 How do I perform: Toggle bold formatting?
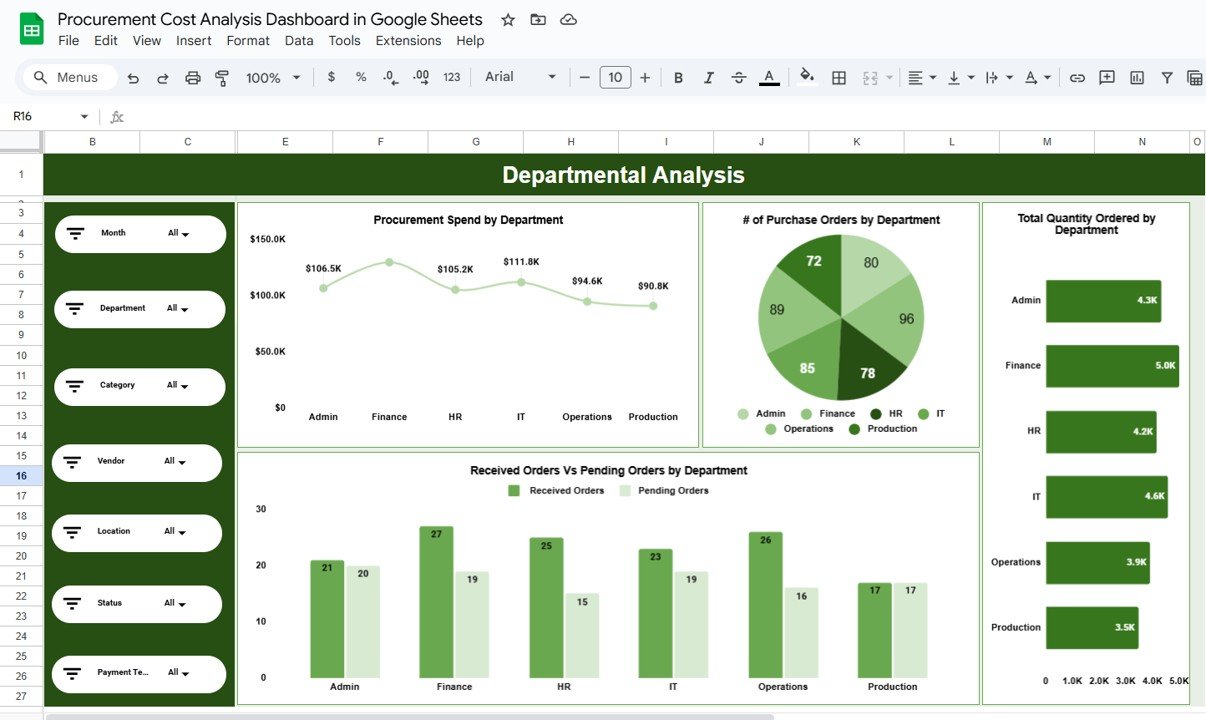tap(678, 77)
